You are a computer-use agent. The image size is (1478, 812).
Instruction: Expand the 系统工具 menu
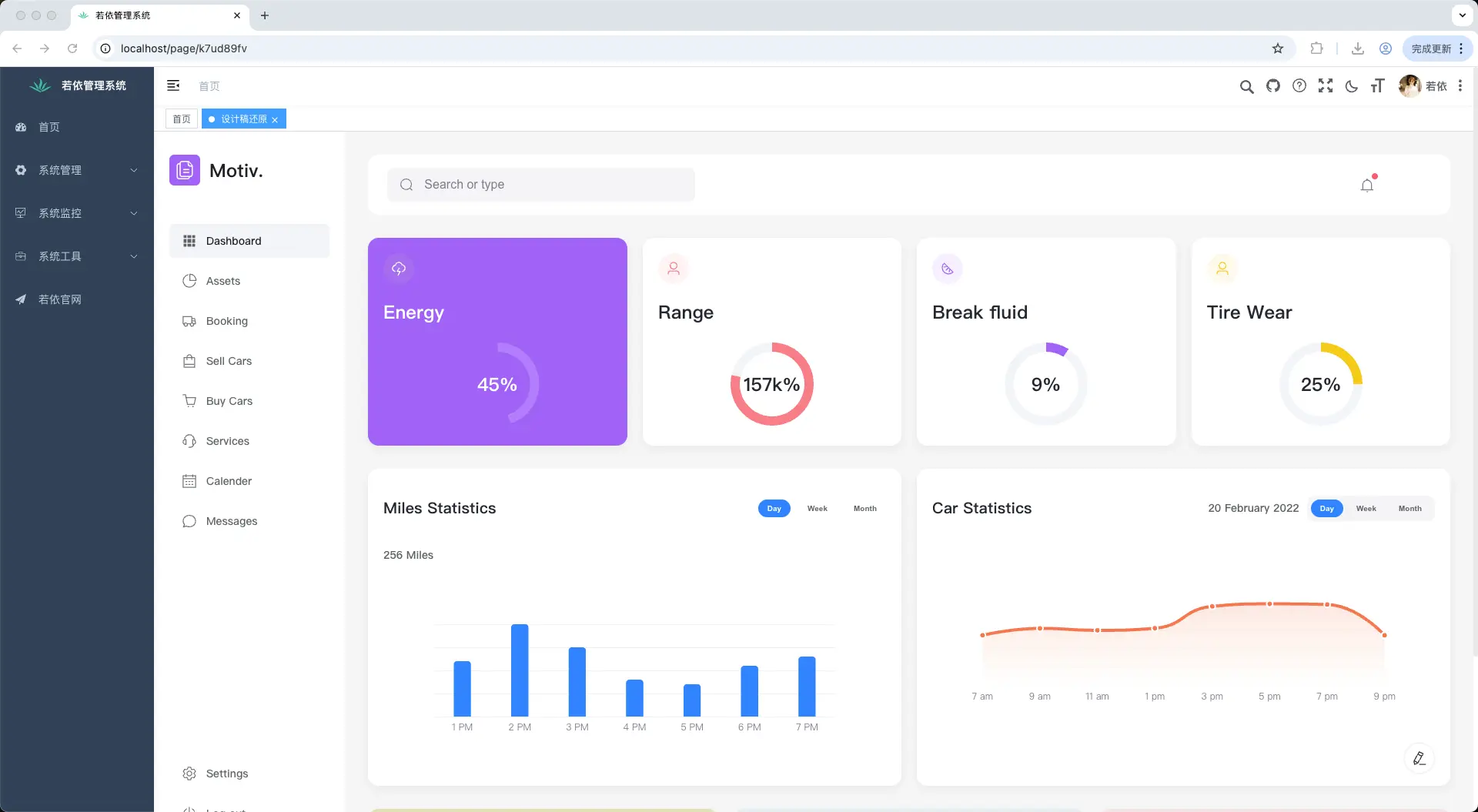pyautogui.click(x=77, y=256)
